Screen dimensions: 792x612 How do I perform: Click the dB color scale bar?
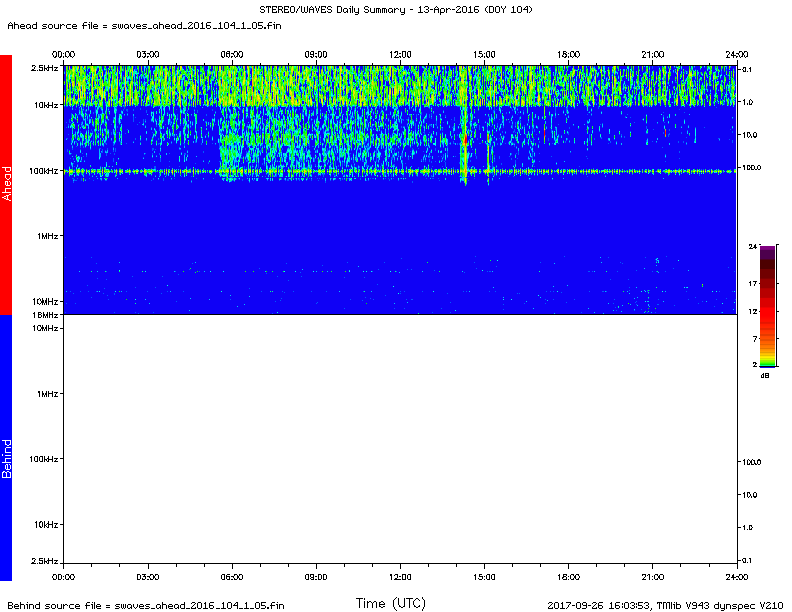tap(767, 306)
